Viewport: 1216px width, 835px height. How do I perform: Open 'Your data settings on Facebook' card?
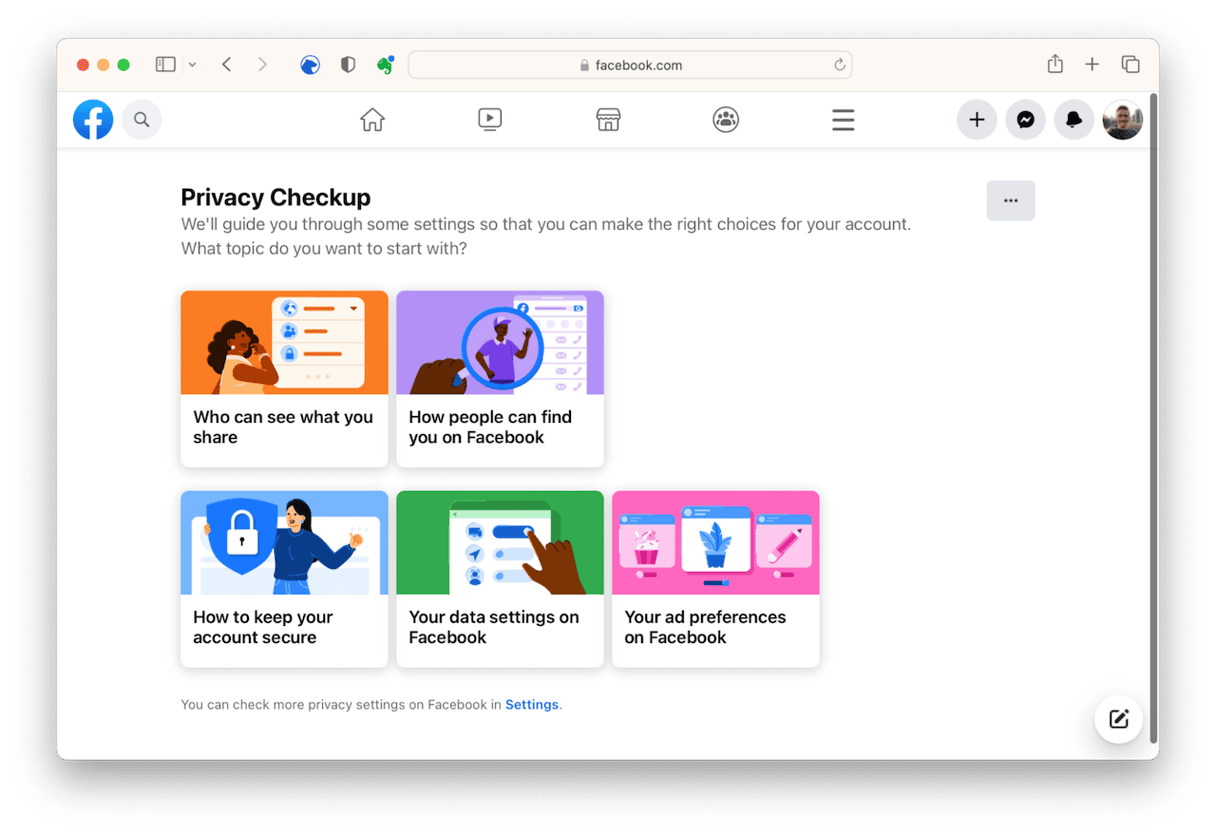pyautogui.click(x=500, y=579)
